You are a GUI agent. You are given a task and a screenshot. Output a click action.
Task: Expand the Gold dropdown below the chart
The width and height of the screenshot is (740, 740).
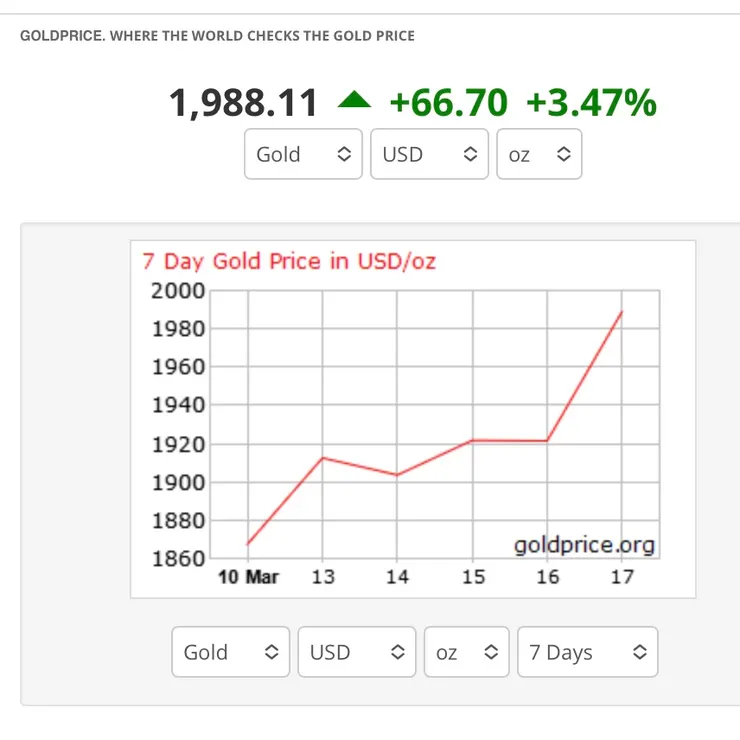pos(230,652)
